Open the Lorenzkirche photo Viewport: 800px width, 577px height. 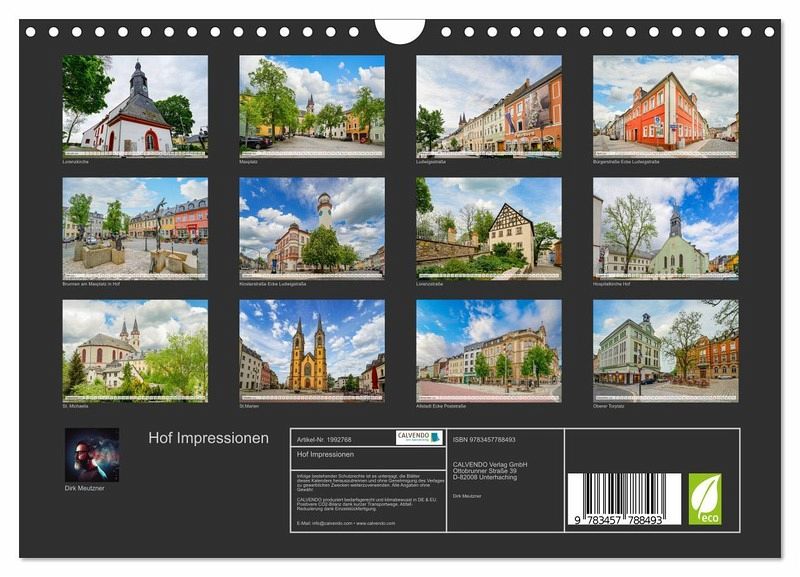pyautogui.click(x=135, y=104)
